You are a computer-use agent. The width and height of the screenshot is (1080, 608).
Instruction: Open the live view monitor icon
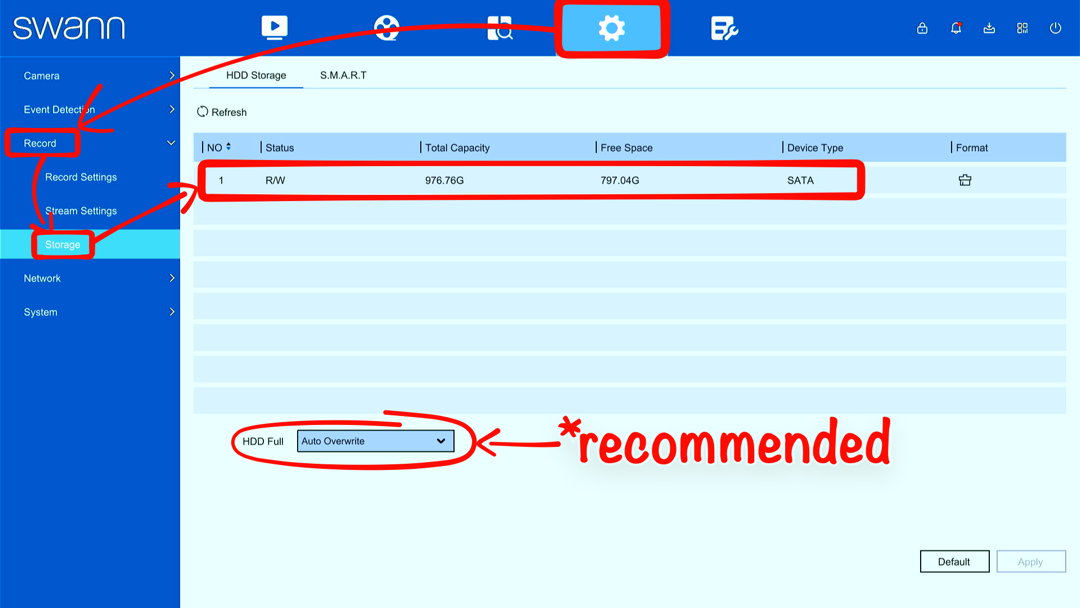click(x=274, y=28)
